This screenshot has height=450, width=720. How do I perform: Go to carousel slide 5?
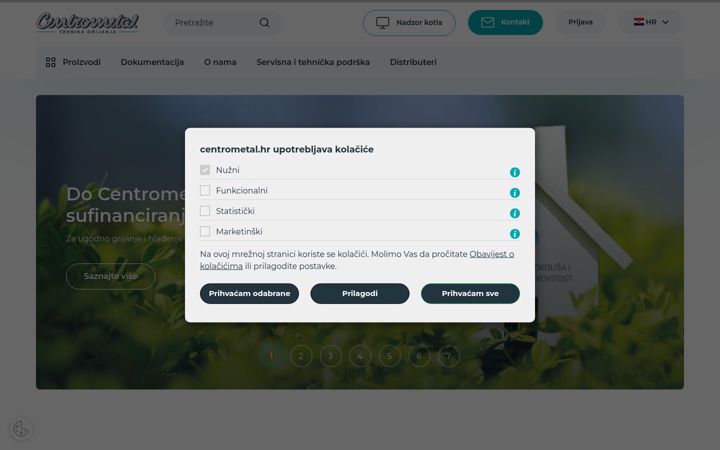[x=389, y=356]
